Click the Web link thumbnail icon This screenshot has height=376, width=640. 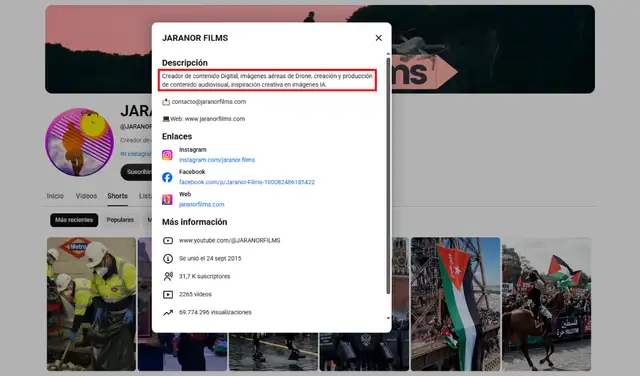click(x=167, y=200)
